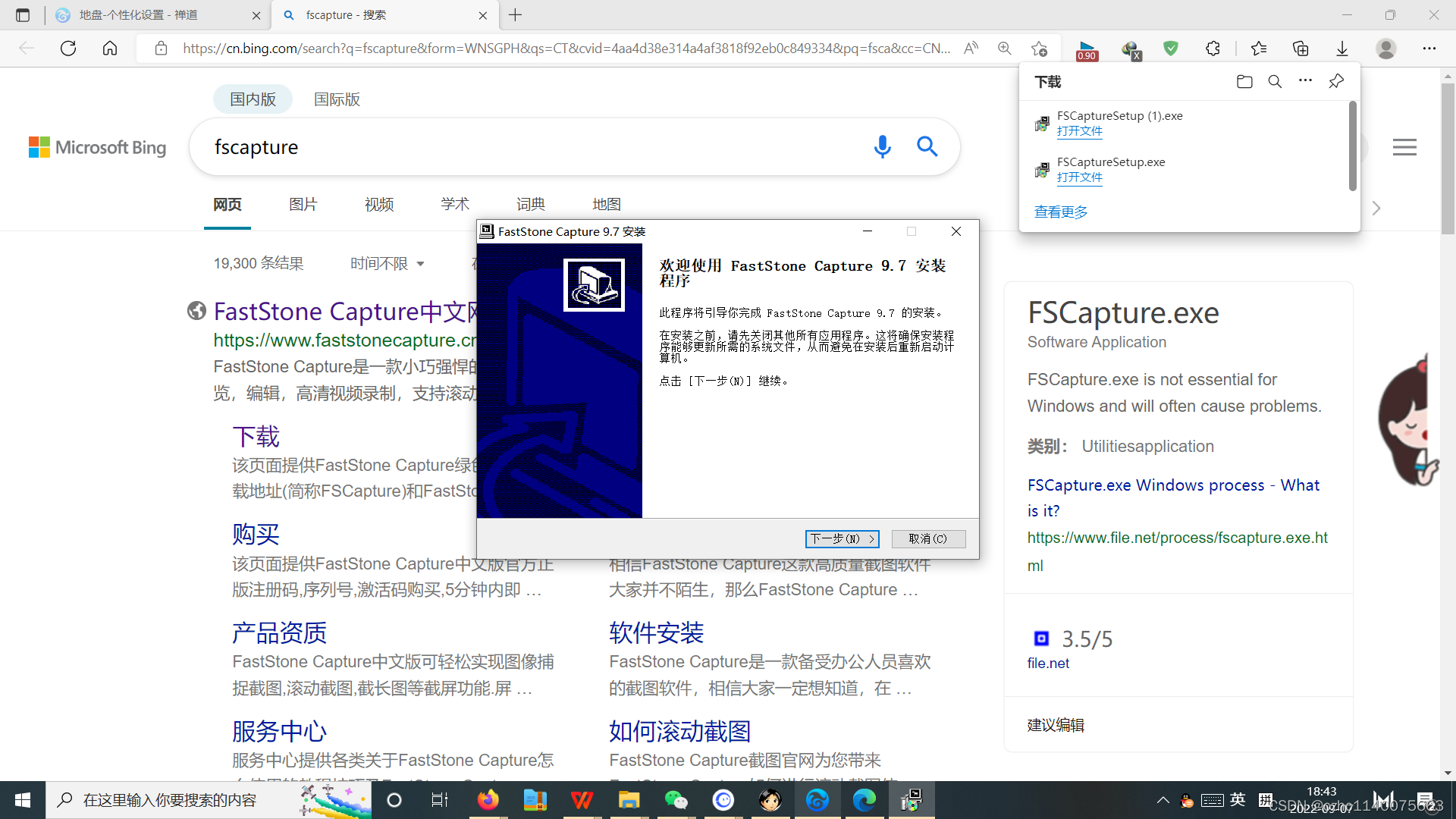Image resolution: width=1456 pixels, height=819 pixels.
Task: Switch to the 图片 results tab
Action: click(303, 204)
